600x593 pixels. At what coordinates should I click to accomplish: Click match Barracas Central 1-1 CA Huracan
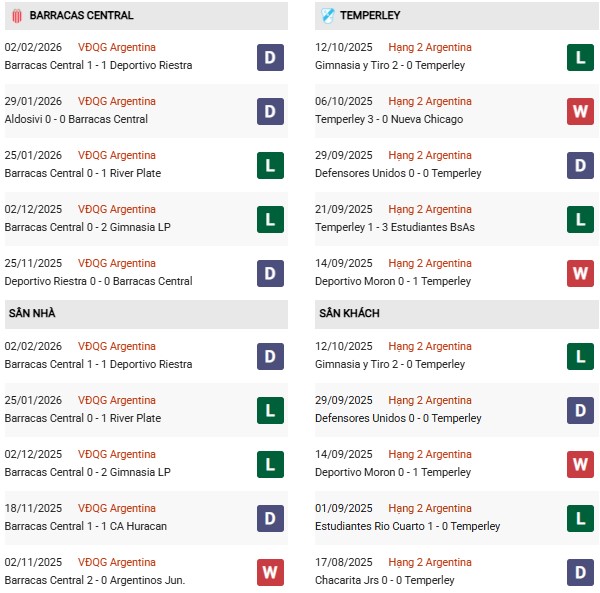tap(86, 527)
